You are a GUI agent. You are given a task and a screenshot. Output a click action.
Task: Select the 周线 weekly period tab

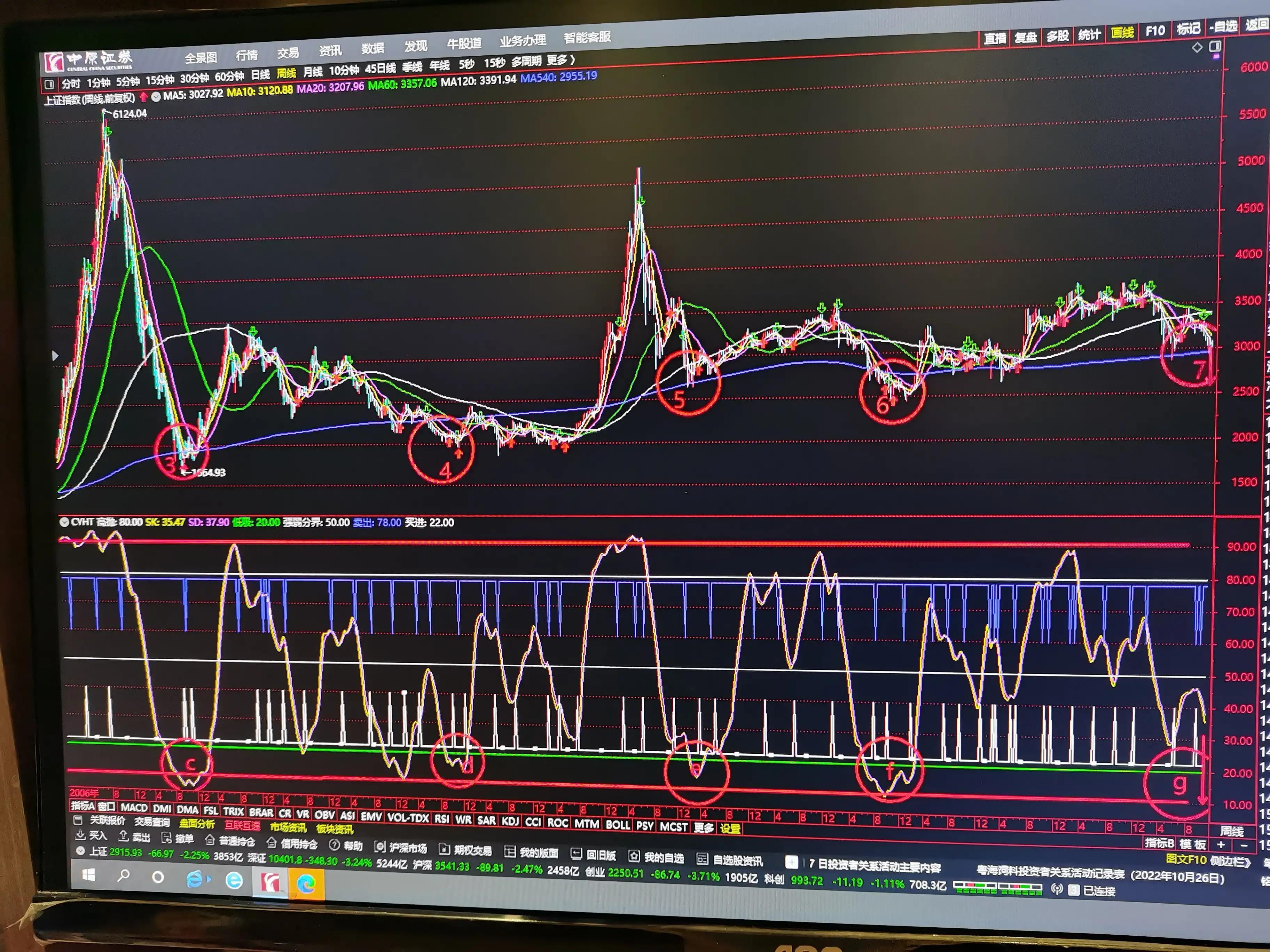[x=286, y=73]
